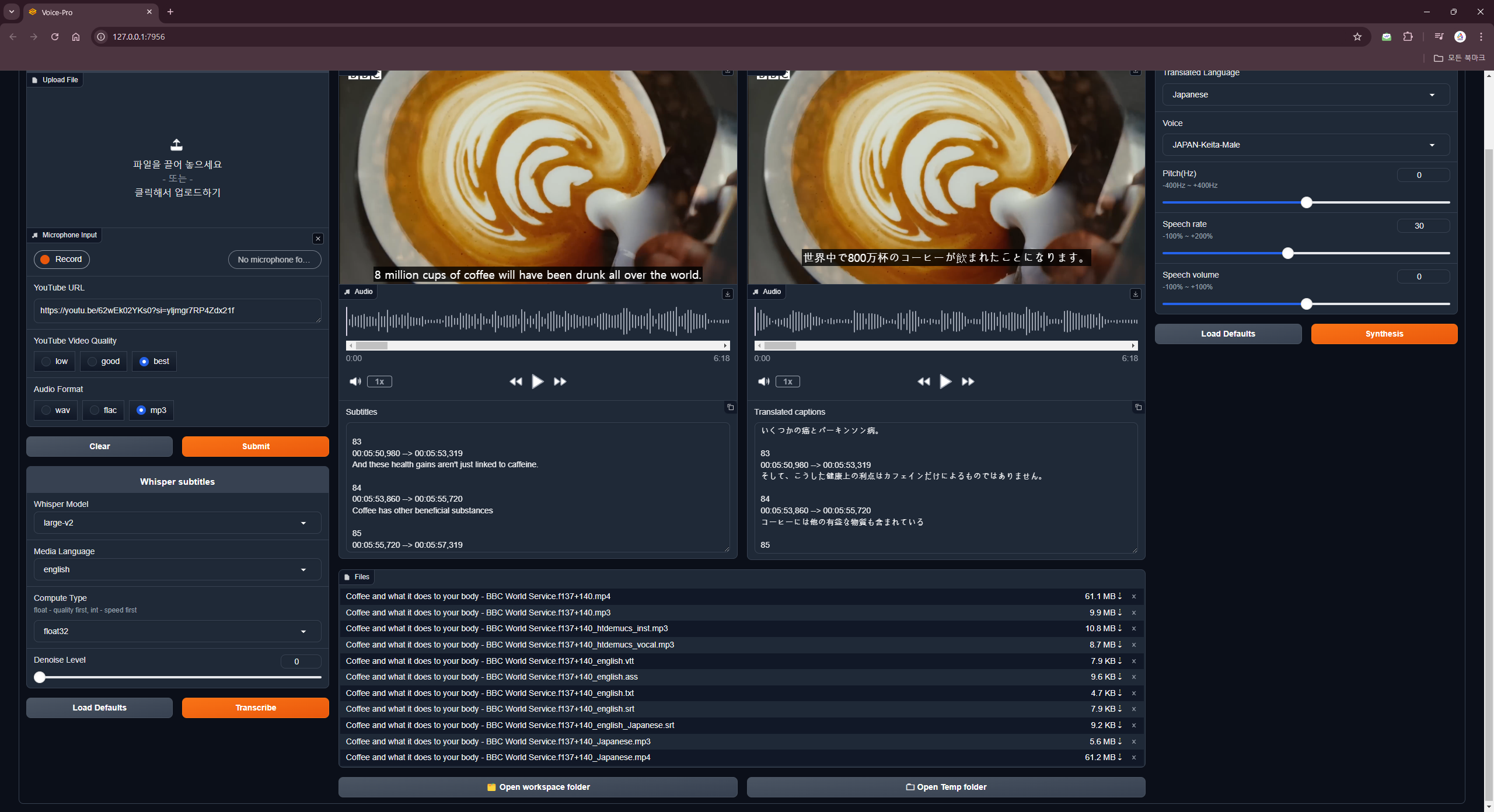Copy the Translated captions text
Viewport: 1494px width, 812px height.
click(1138, 407)
